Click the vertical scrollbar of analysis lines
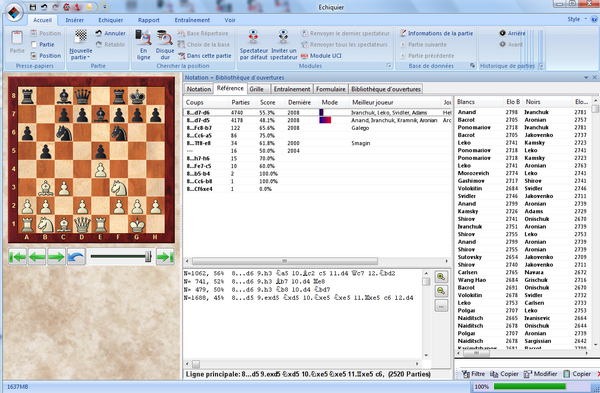600x393 pixels. click(x=426, y=282)
